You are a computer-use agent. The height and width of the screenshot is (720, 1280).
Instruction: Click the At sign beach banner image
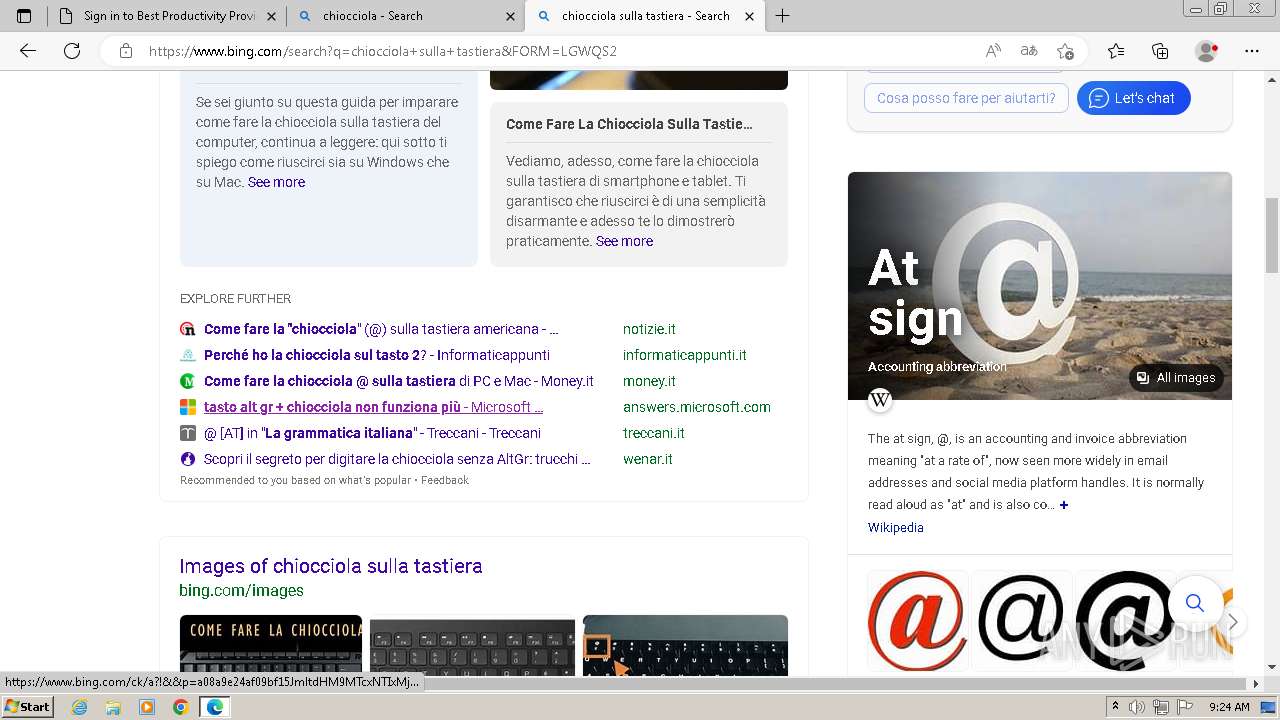[1040, 286]
